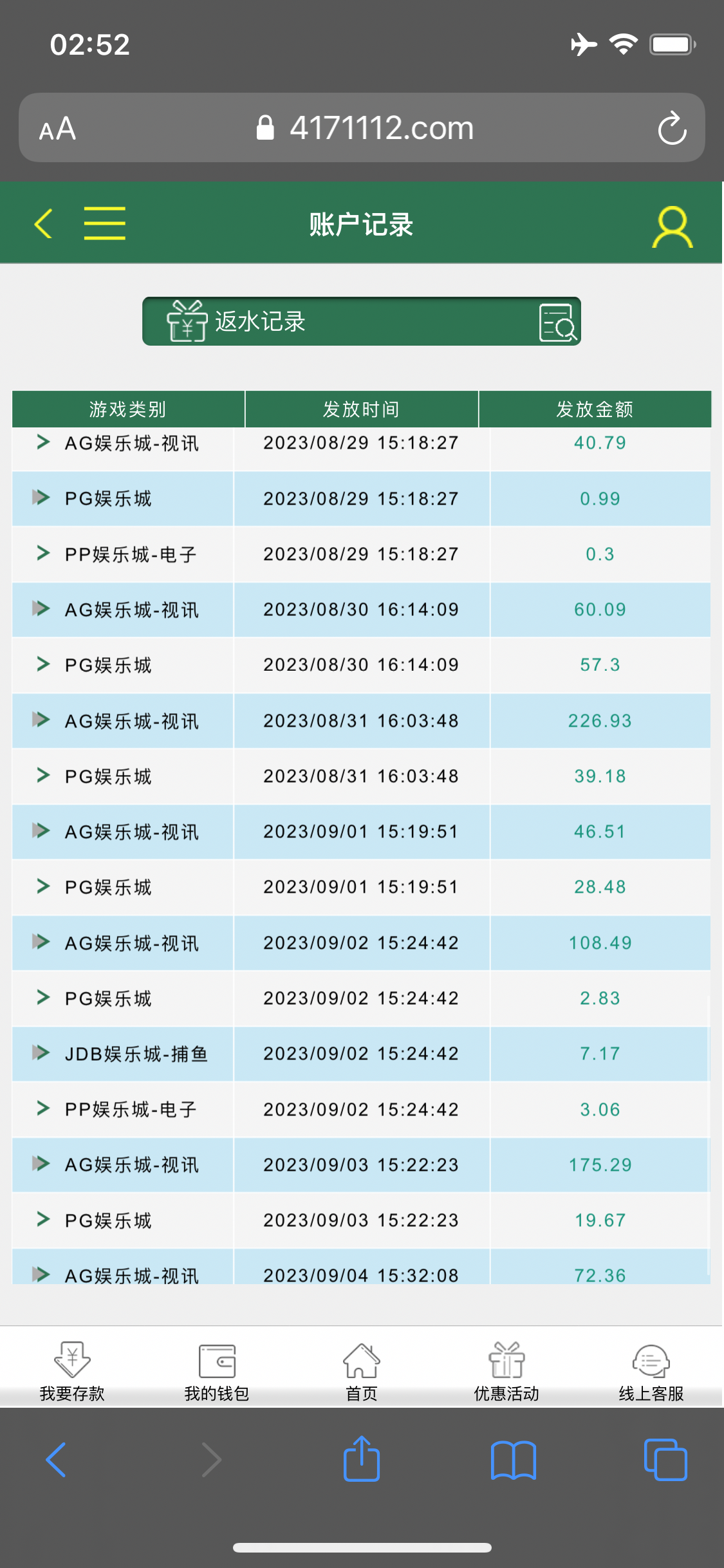Tap the search records icon in rebate bar
Screen dimensions: 724x1568
click(557, 322)
